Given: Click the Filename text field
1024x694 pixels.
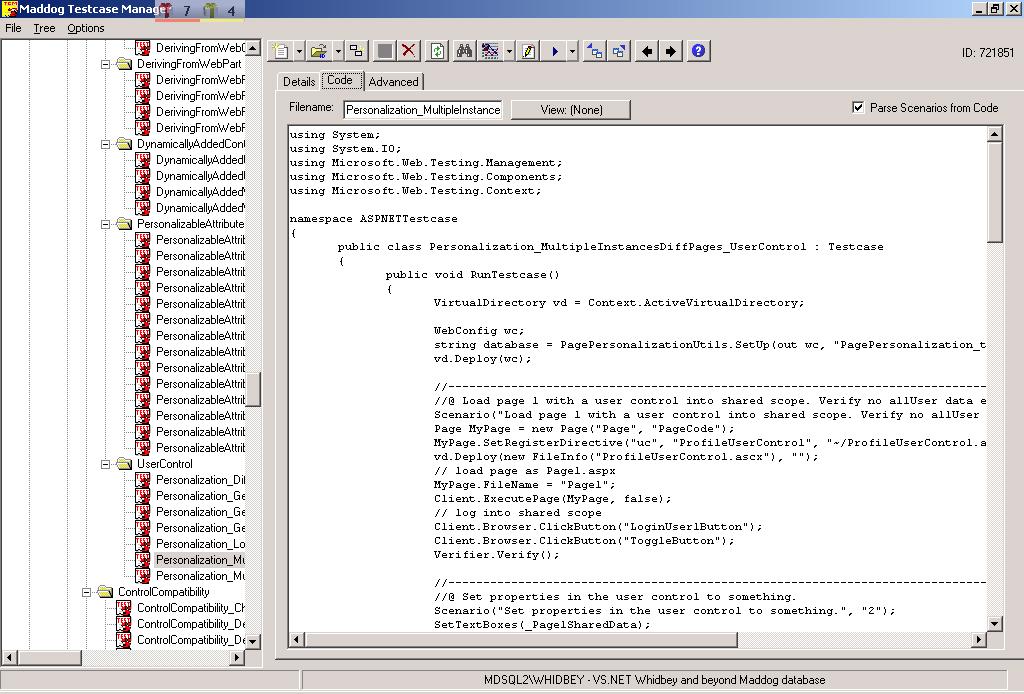Looking at the screenshot, I should [423, 110].
